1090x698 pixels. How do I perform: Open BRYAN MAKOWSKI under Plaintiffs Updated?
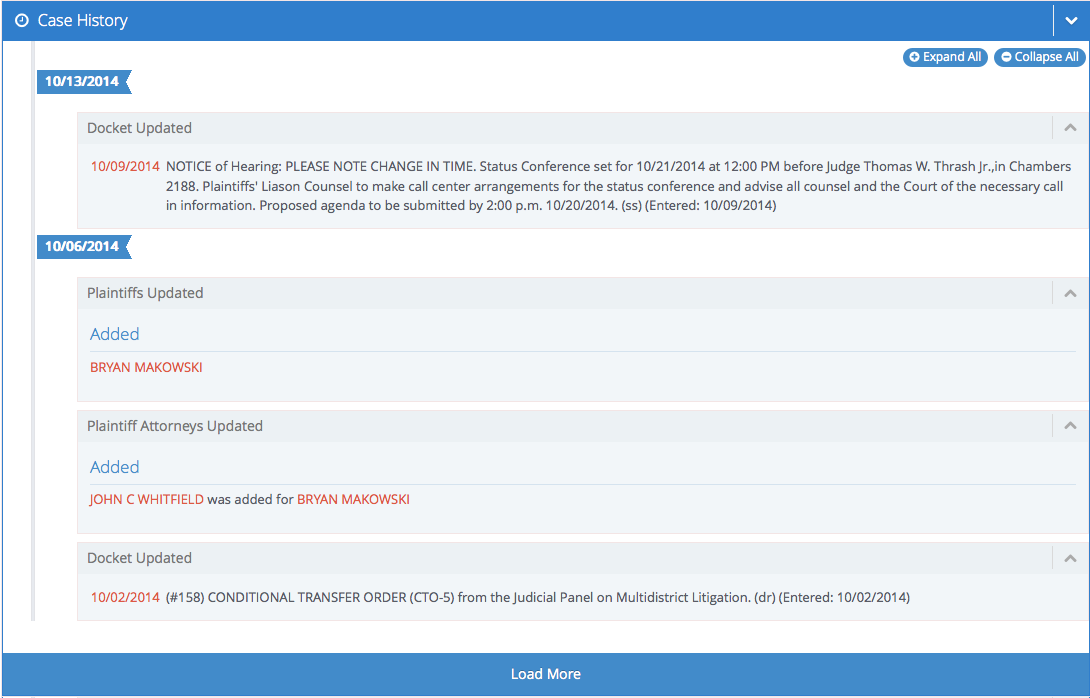tap(146, 367)
